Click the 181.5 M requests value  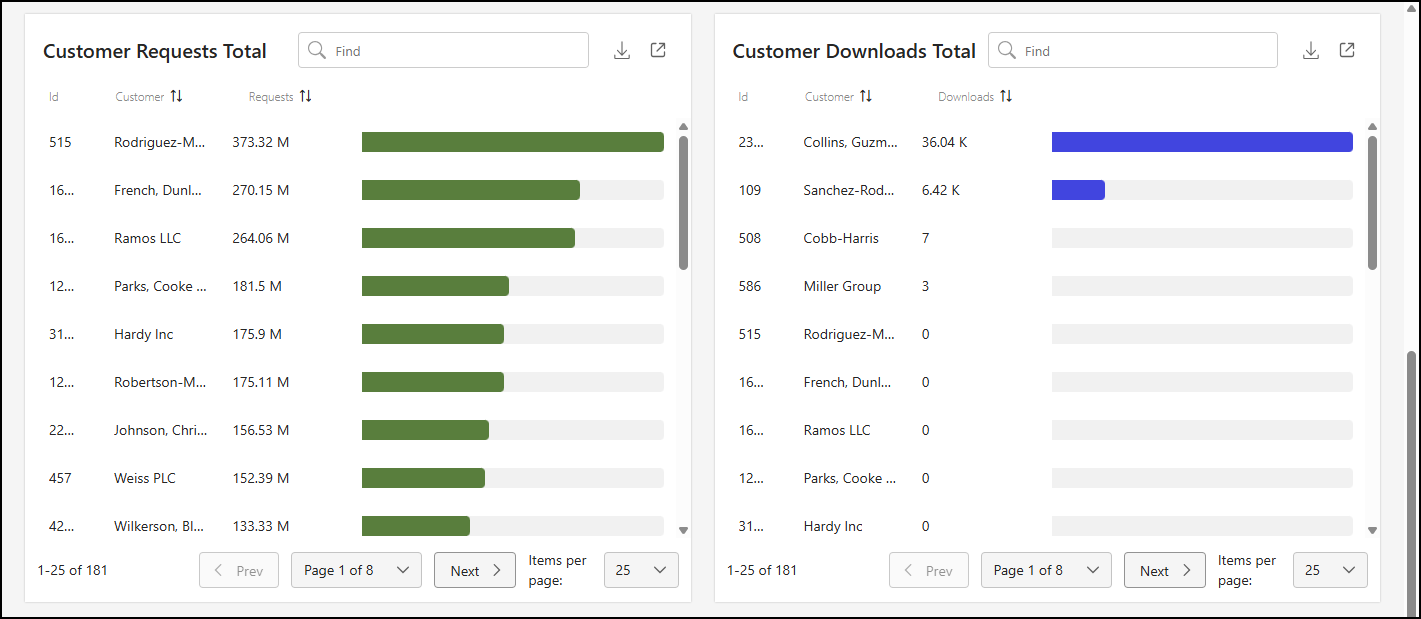pyautogui.click(x=257, y=286)
